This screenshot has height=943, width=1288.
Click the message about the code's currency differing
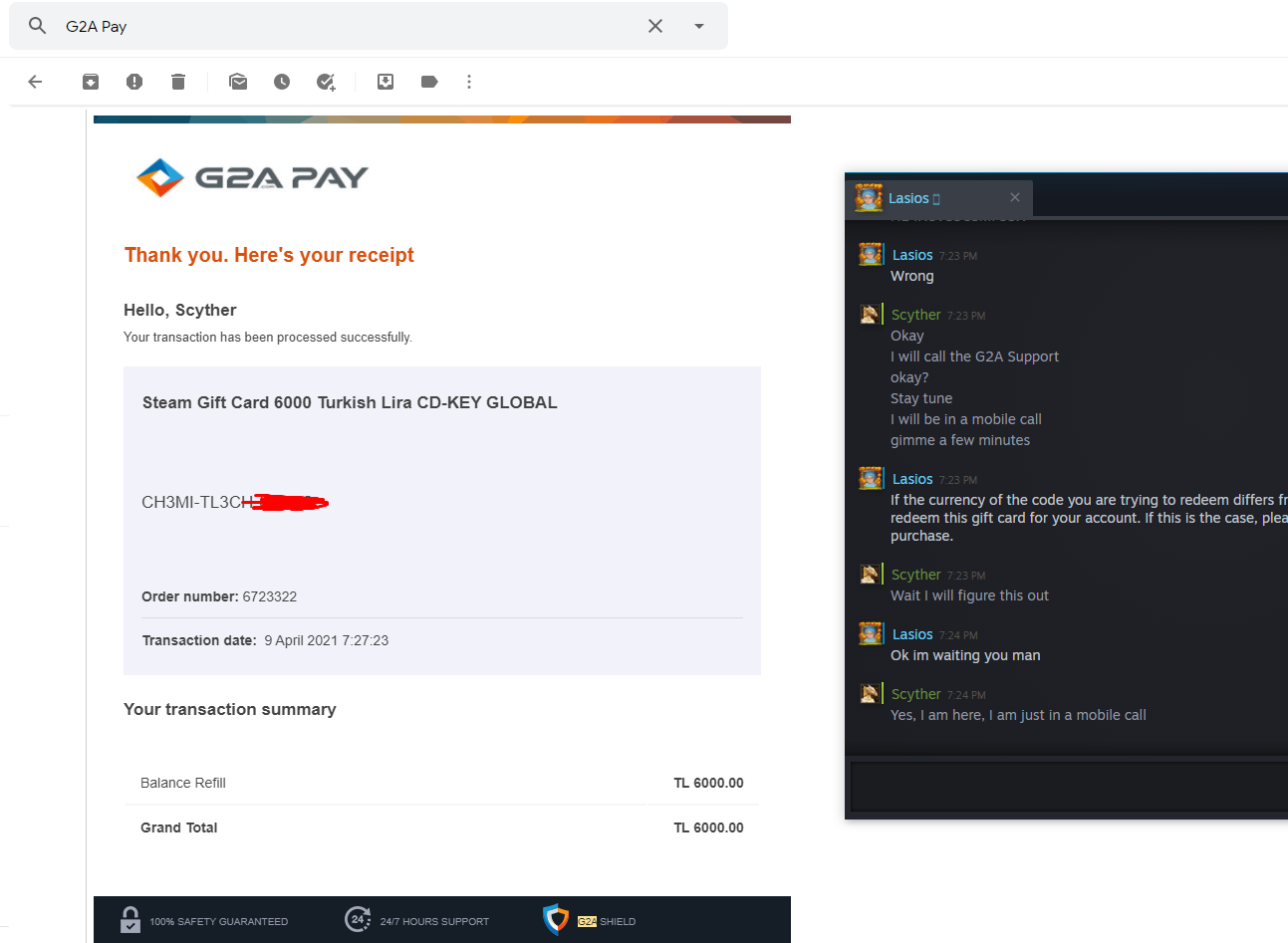(1089, 518)
